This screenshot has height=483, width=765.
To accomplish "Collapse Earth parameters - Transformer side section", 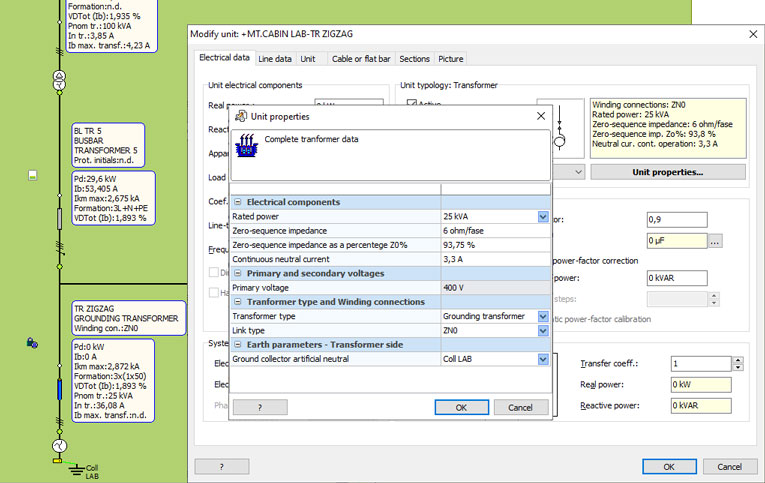I will [x=237, y=345].
